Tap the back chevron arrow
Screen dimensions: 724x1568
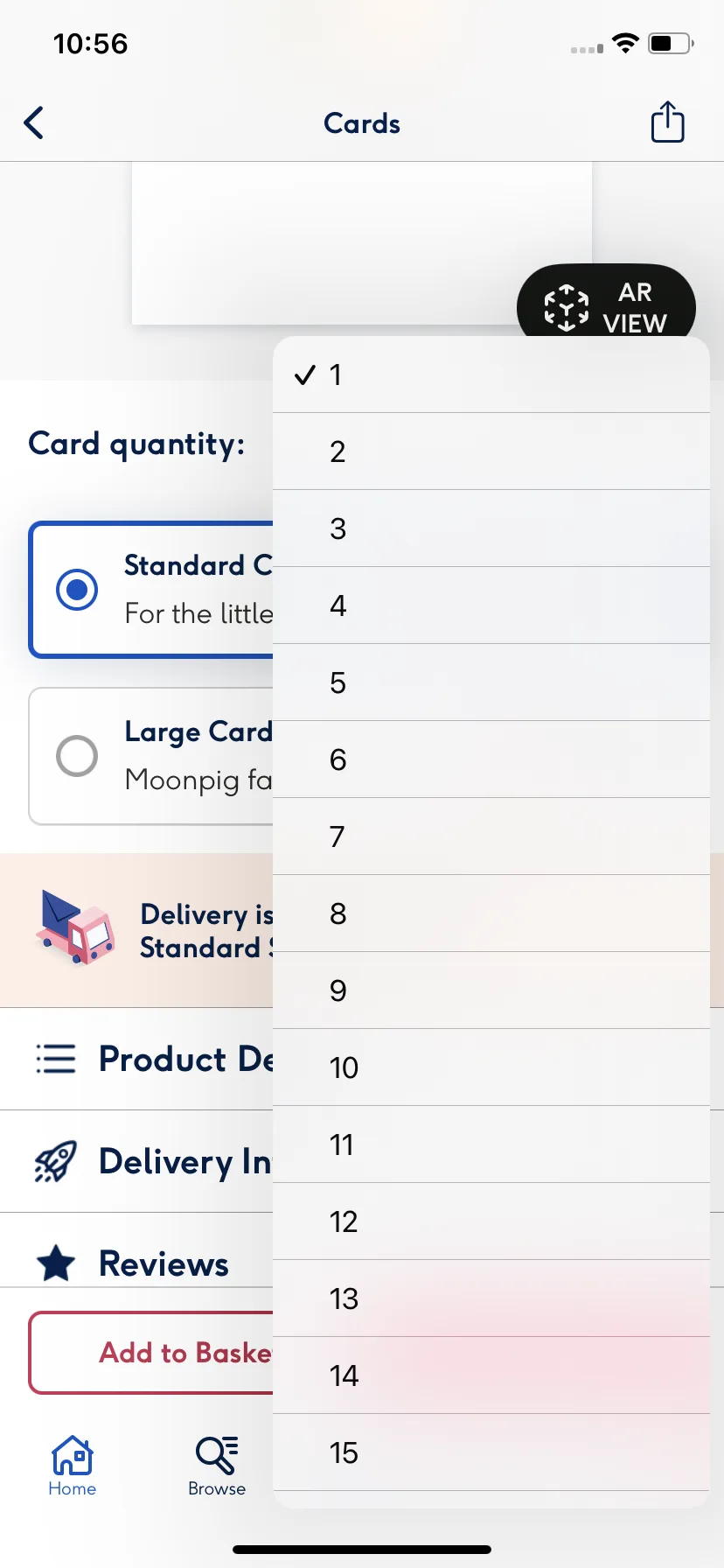pos(34,123)
